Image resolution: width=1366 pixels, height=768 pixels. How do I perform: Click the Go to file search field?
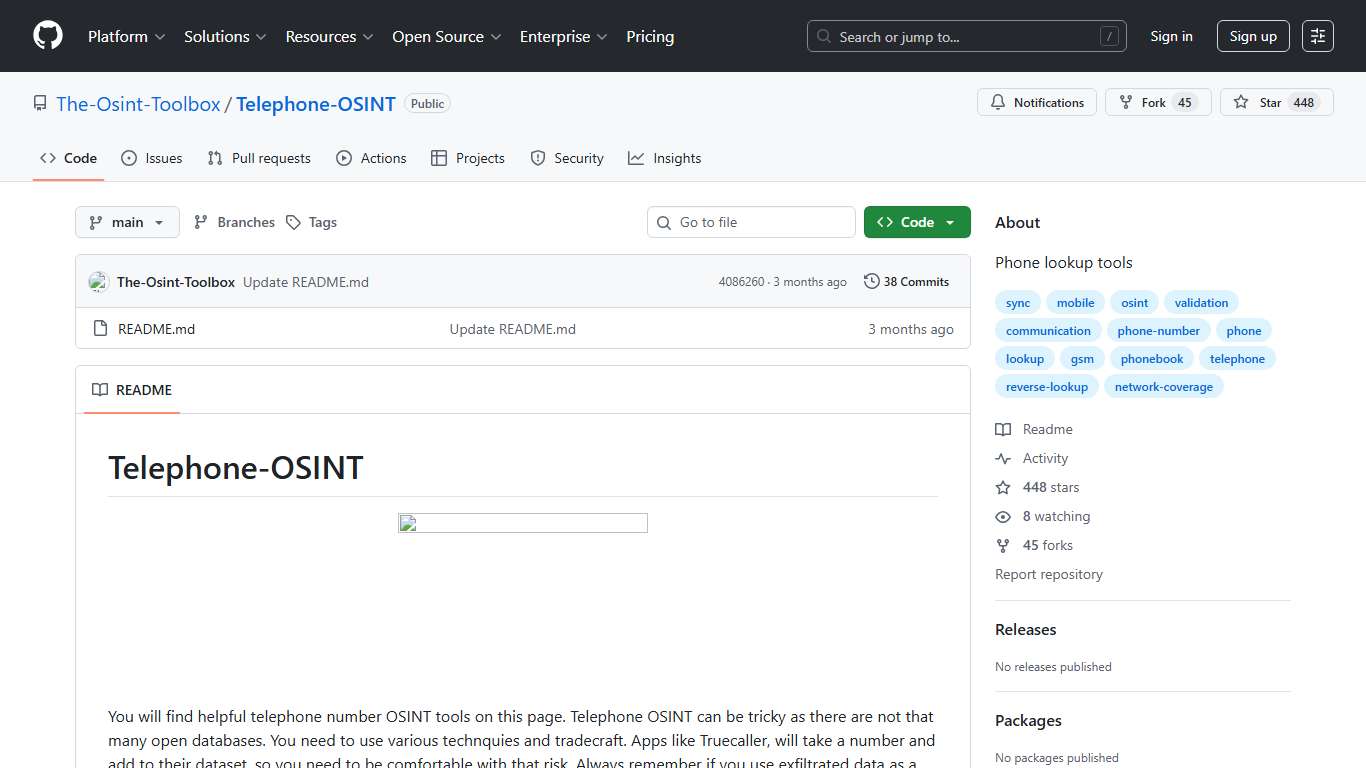[750, 222]
